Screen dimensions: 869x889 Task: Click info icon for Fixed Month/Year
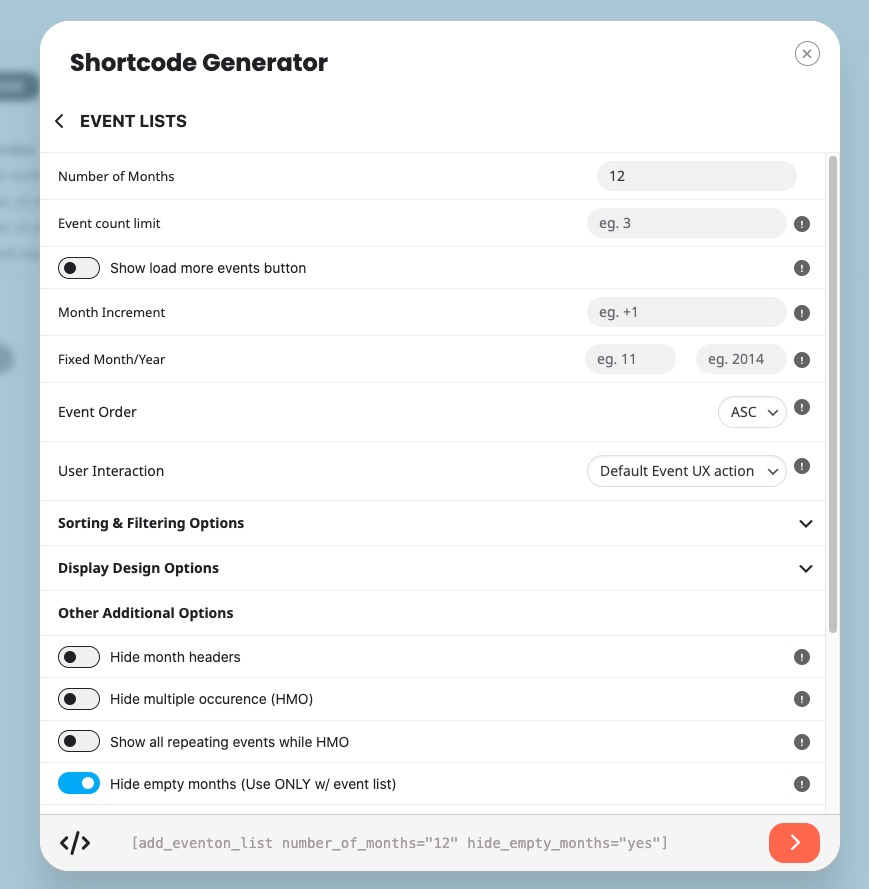[802, 360]
